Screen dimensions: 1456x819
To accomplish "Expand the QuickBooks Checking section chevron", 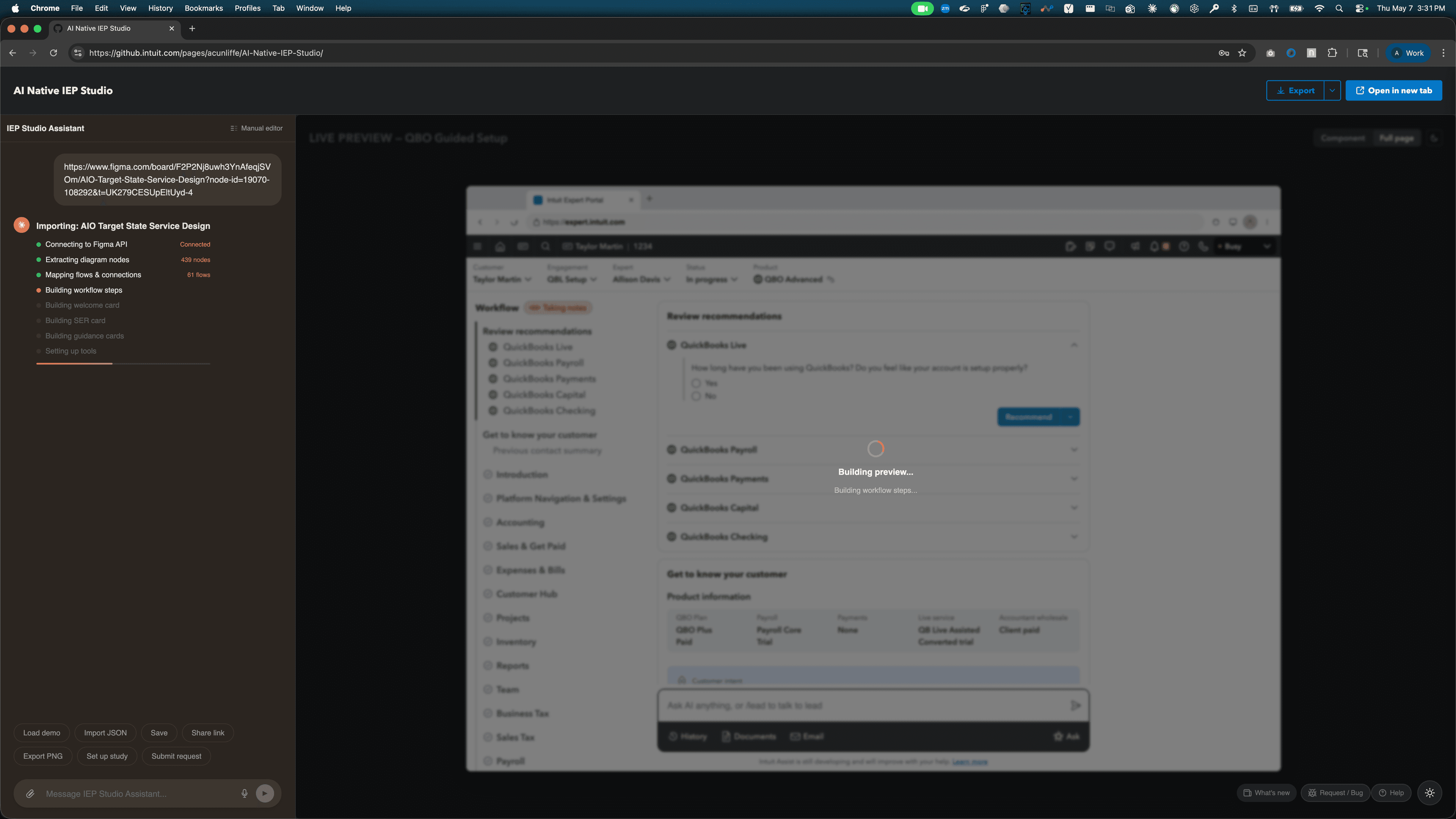I will tap(1074, 537).
